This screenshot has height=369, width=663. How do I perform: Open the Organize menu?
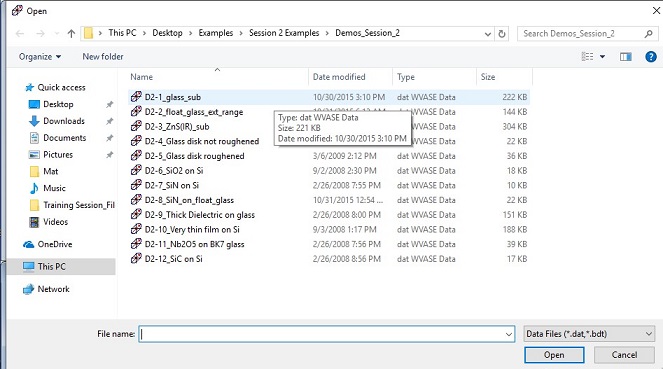[x=40, y=57]
